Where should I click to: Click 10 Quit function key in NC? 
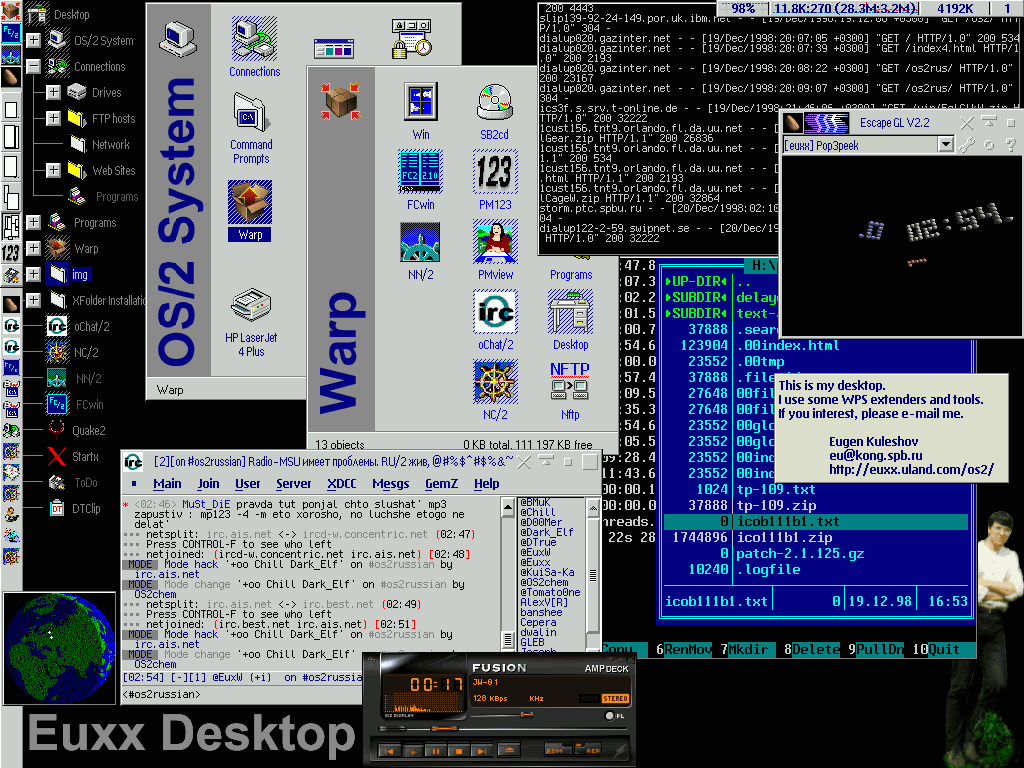pos(936,649)
